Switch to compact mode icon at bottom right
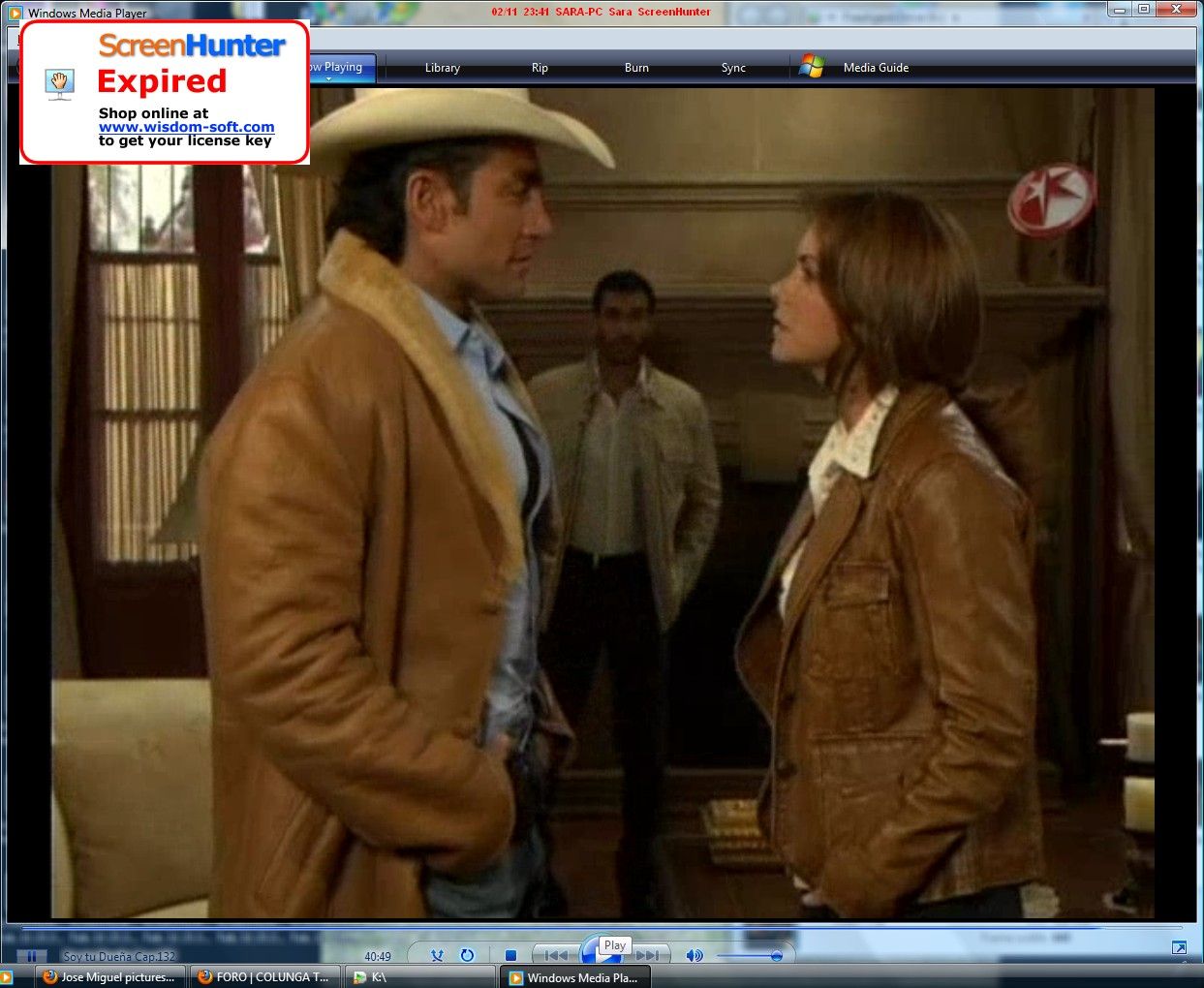The image size is (1204, 988). pyautogui.click(x=1179, y=948)
